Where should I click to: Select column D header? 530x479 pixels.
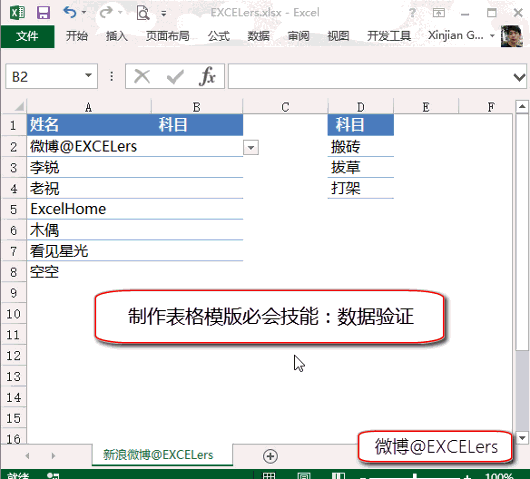point(361,107)
